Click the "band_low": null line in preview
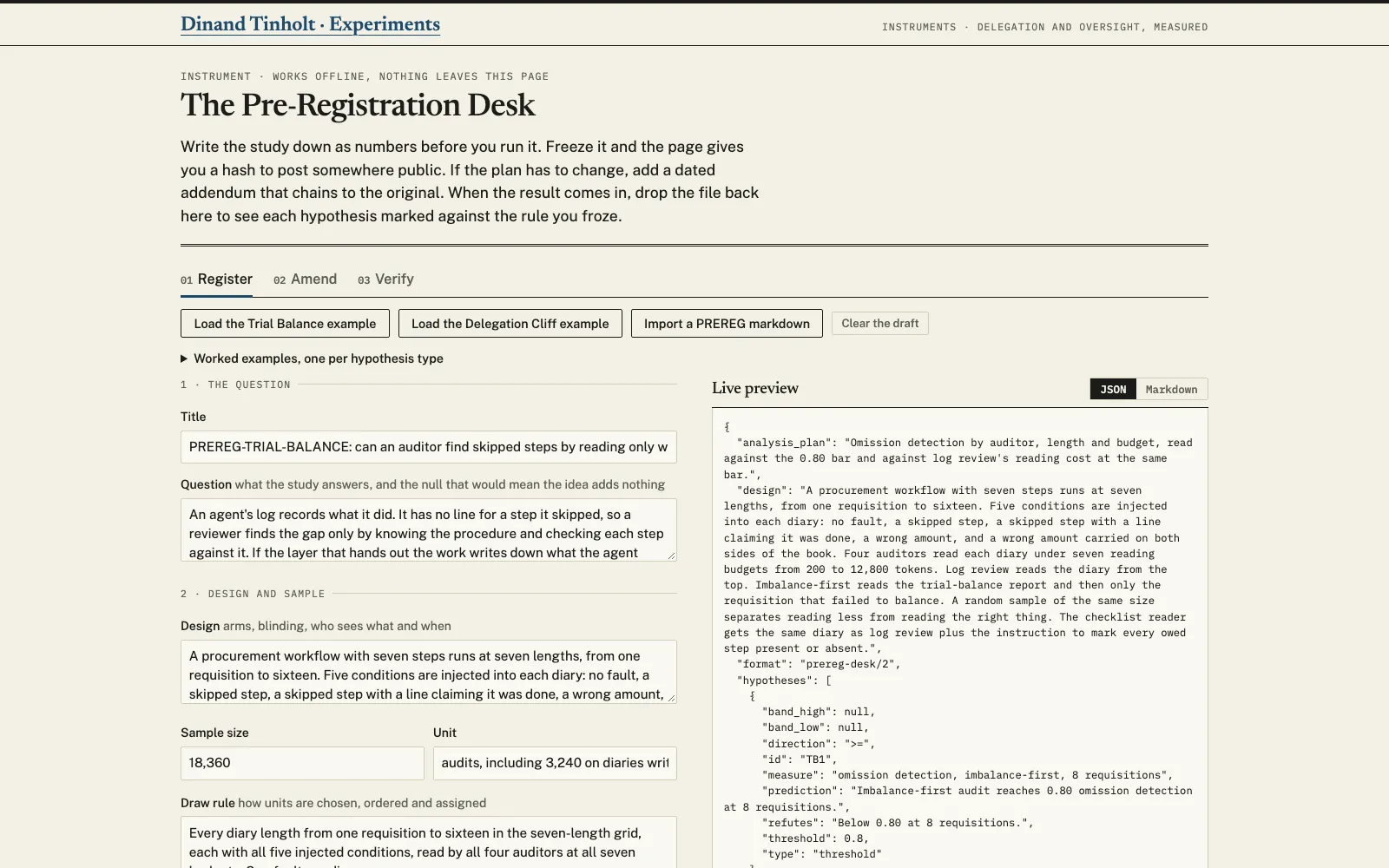 (816, 727)
